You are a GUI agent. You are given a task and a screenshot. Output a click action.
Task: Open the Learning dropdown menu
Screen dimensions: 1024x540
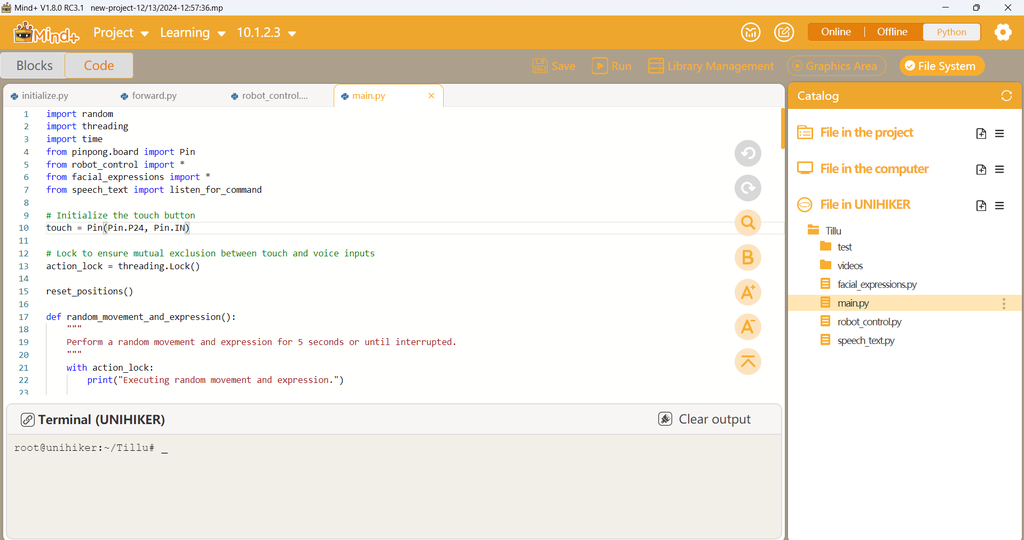(193, 33)
